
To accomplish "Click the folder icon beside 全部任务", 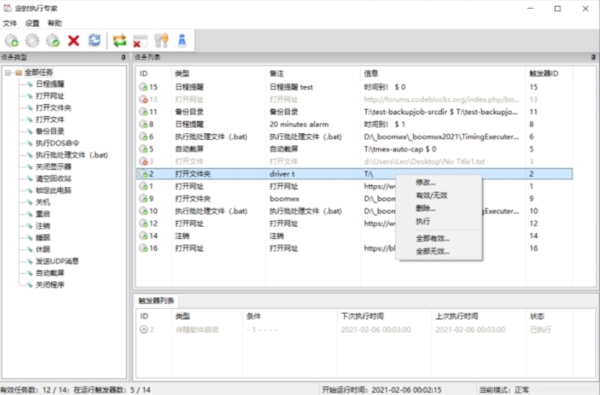I will coord(18,72).
